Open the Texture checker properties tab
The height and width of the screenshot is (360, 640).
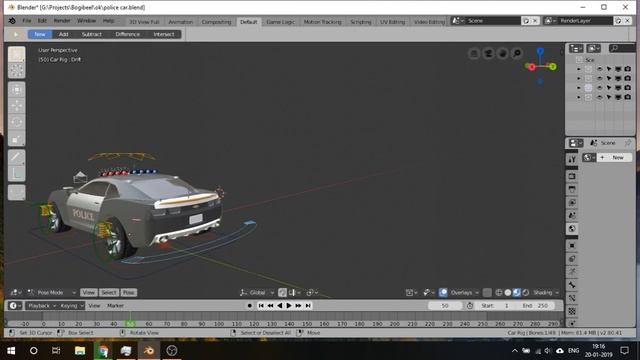(572, 311)
